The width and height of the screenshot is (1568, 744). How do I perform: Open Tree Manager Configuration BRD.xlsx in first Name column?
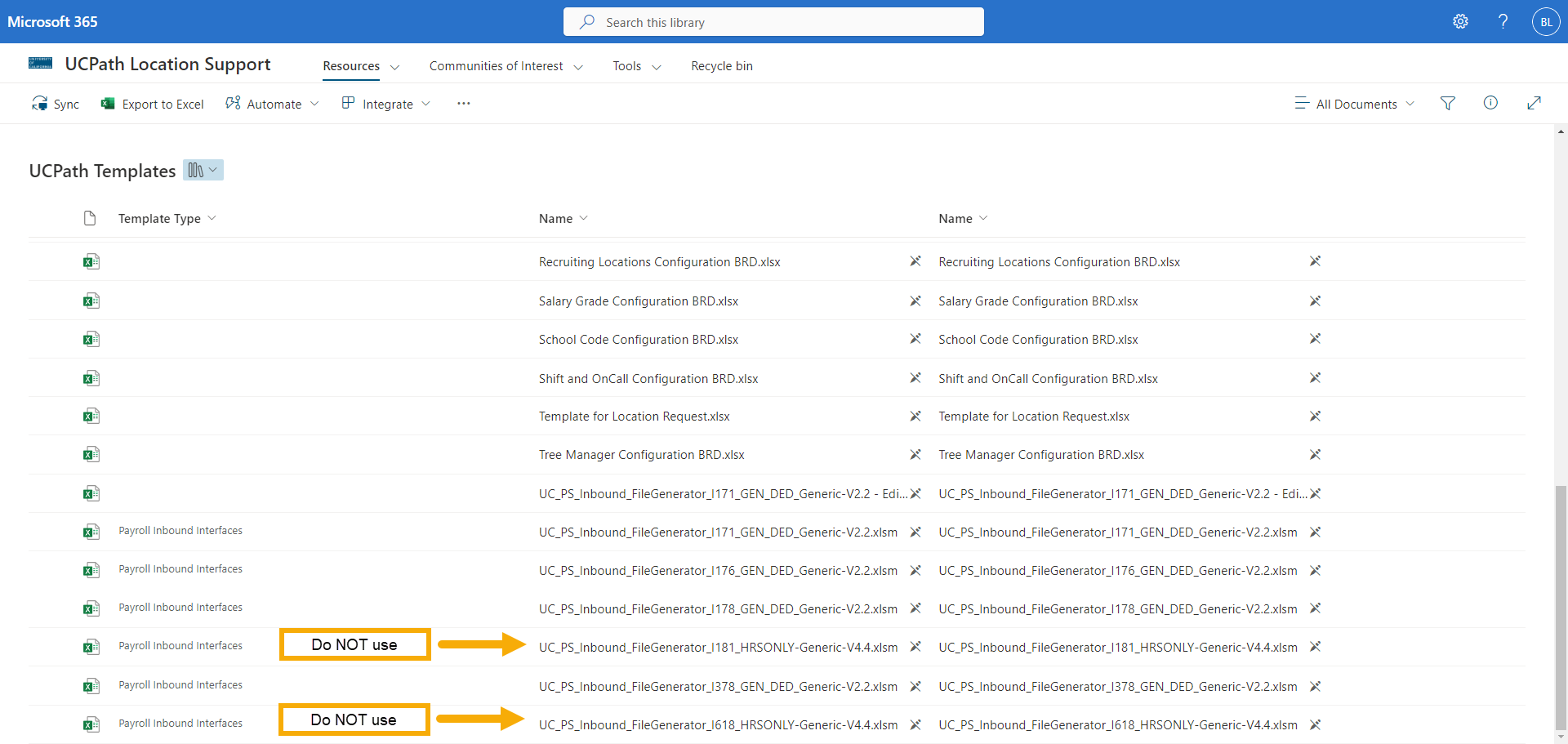[x=641, y=455]
